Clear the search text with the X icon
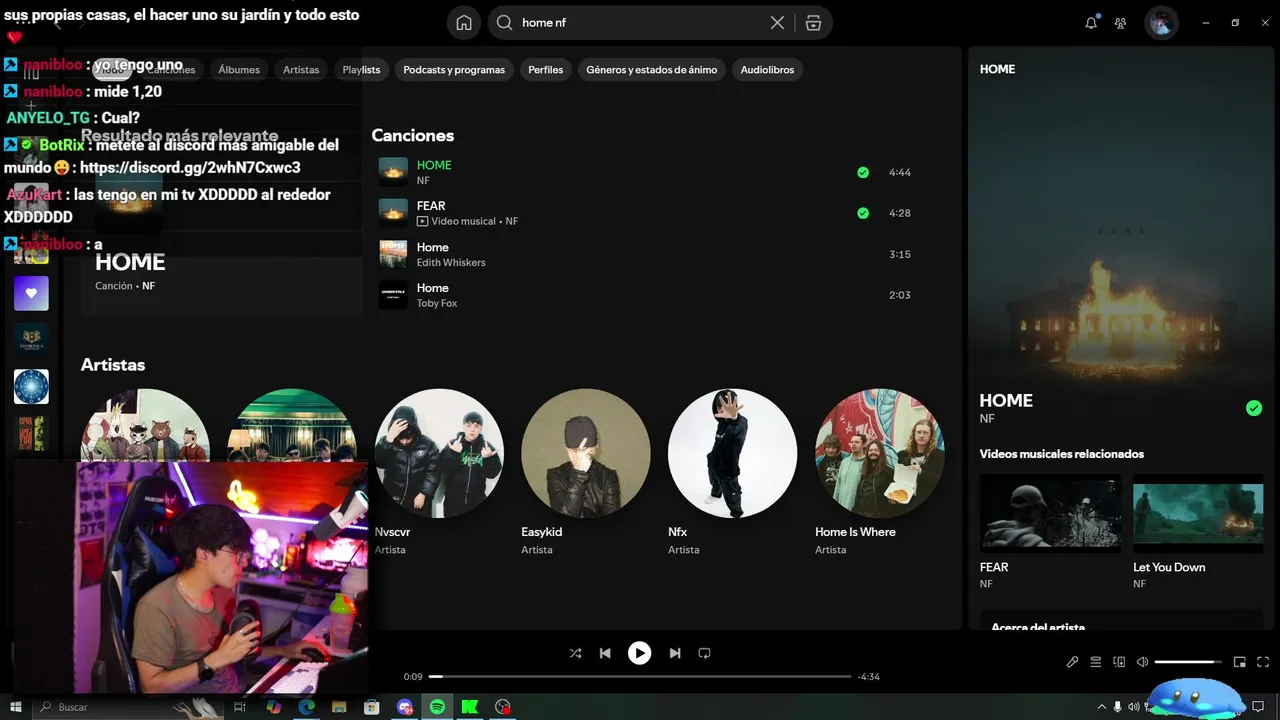 (777, 23)
